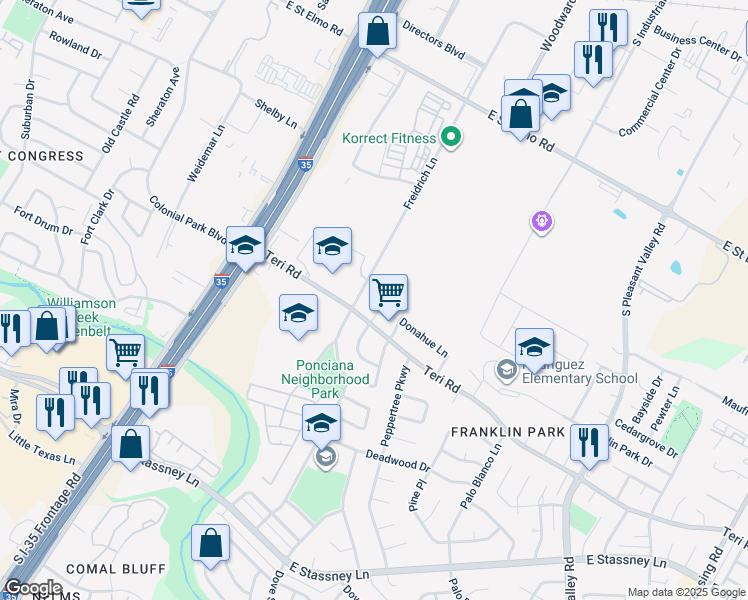748x600 pixels.
Task: Click the school pin beside the Colonial Park Blvd label
Action: pyautogui.click(x=245, y=245)
